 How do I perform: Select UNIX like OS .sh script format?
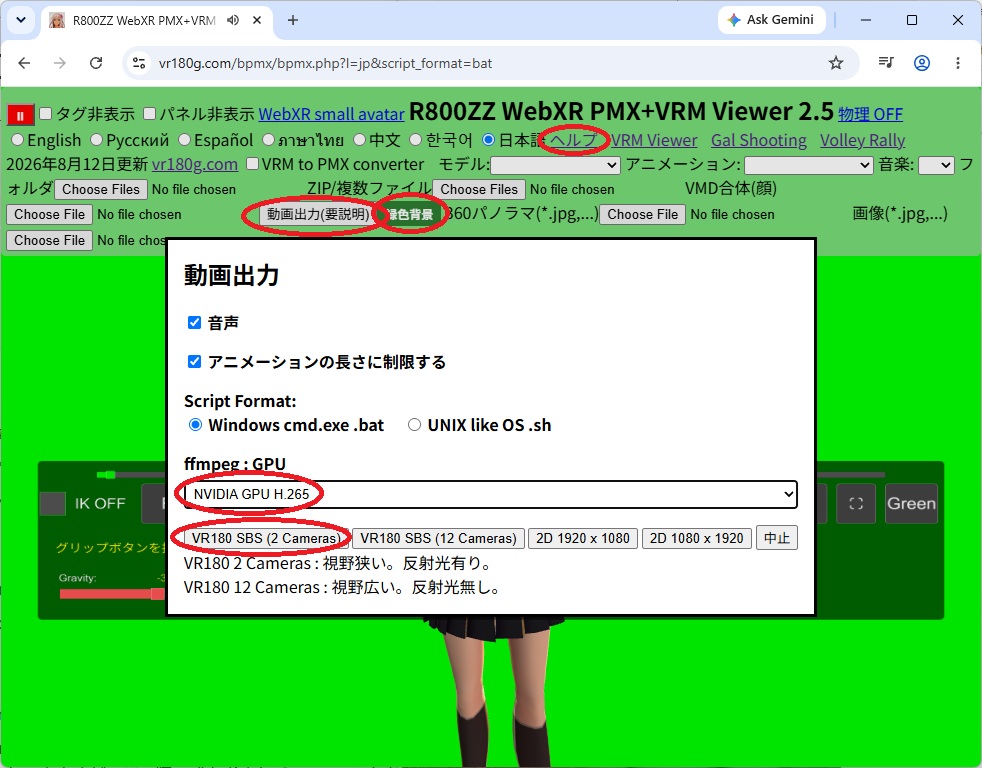[x=415, y=425]
